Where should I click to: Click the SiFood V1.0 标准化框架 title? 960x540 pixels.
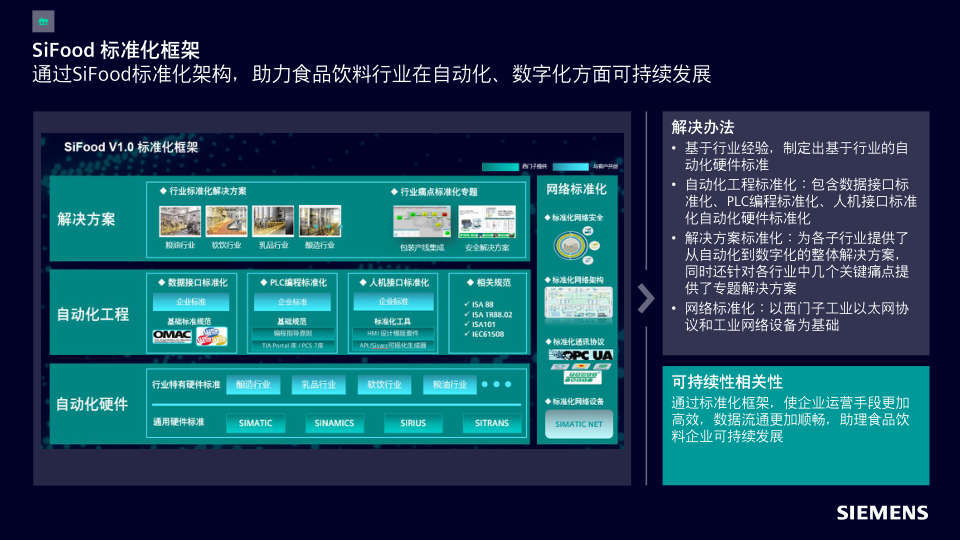tap(131, 147)
